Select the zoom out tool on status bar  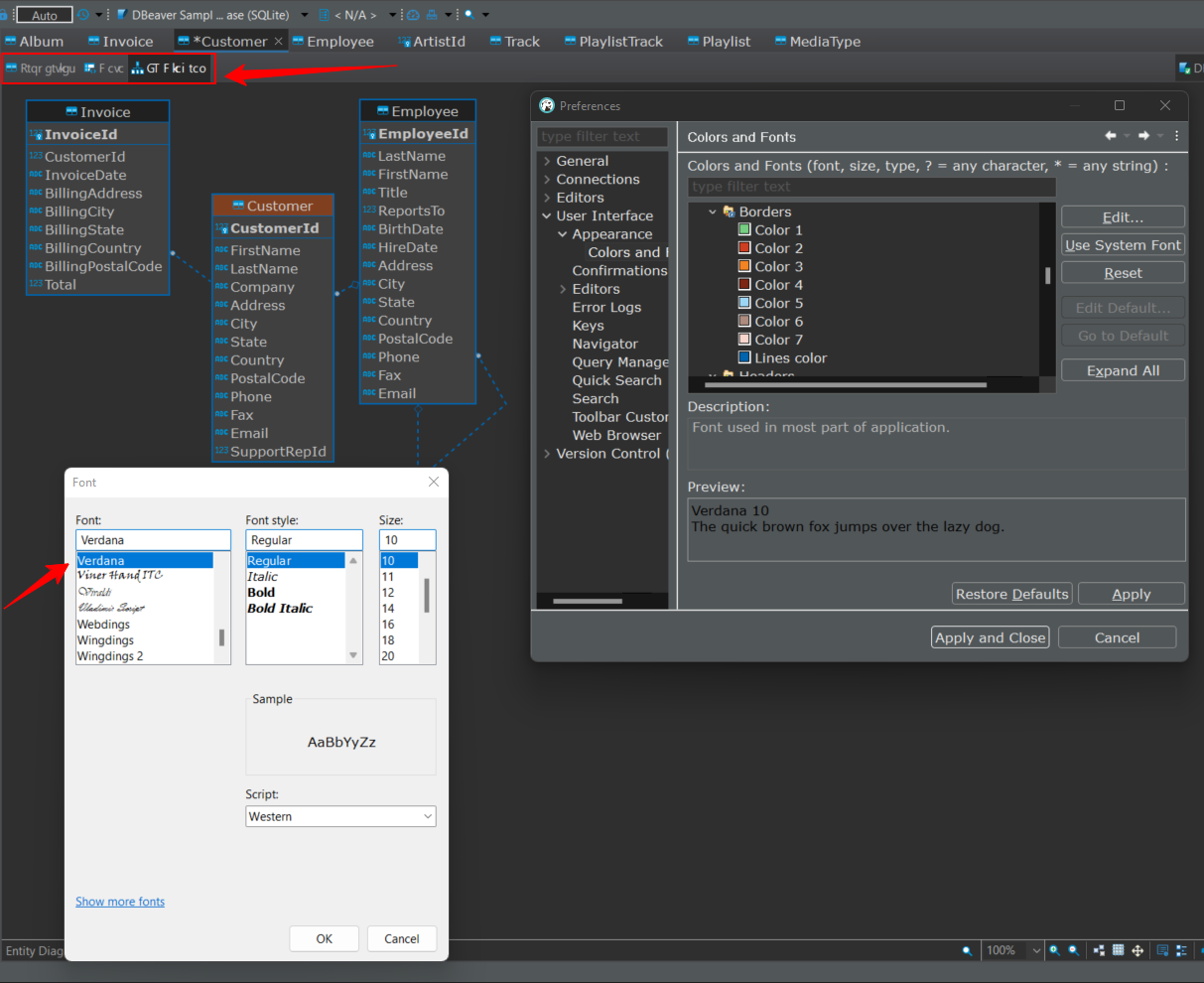(1073, 950)
